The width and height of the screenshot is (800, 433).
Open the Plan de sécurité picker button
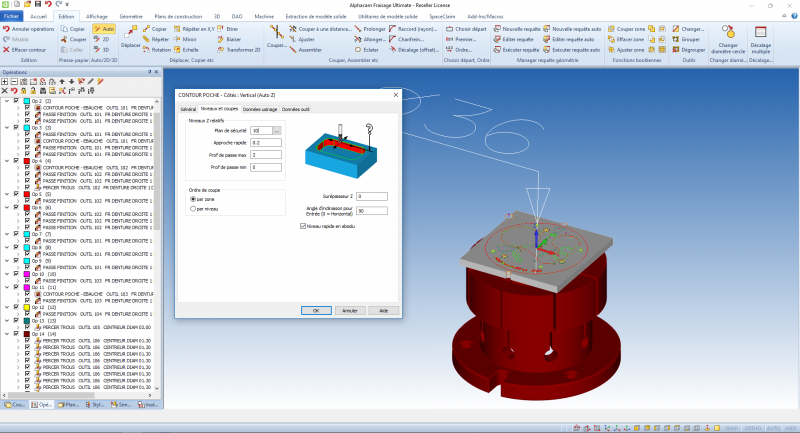pyautogui.click(x=277, y=131)
